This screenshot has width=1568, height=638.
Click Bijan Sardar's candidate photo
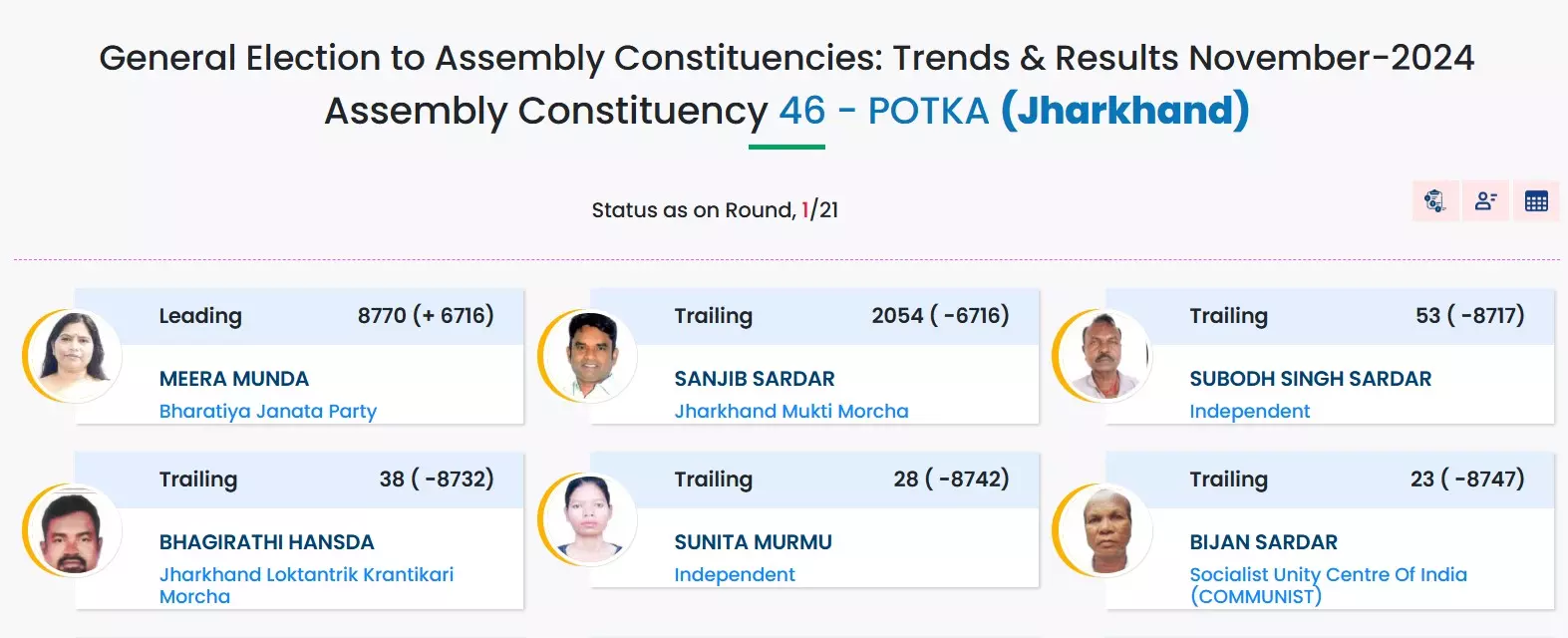tap(1103, 530)
